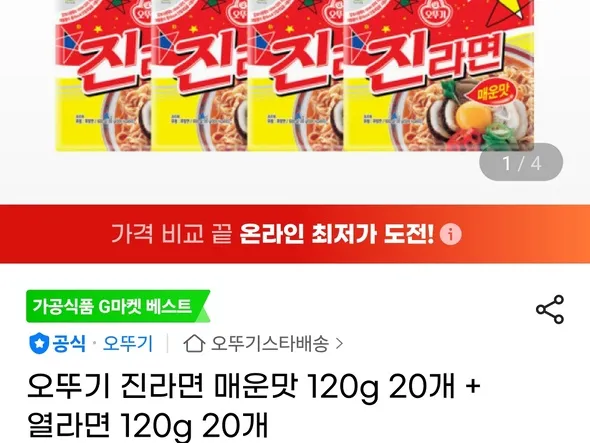Click the 온라인 최저가 도전 red banner
Image resolution: width=590 pixels, height=443 pixels.
point(295,234)
